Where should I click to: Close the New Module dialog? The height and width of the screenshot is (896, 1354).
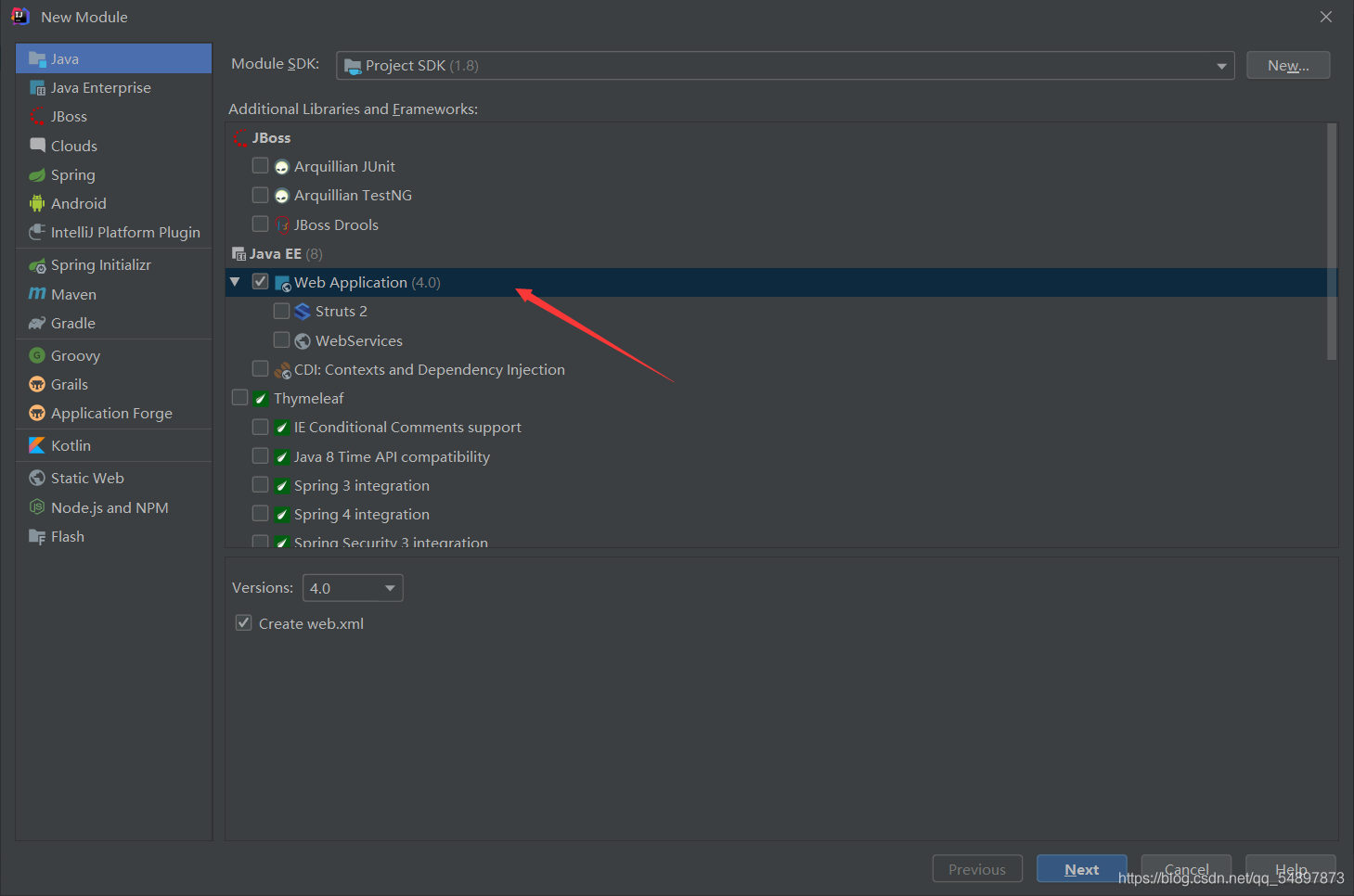tap(1326, 17)
